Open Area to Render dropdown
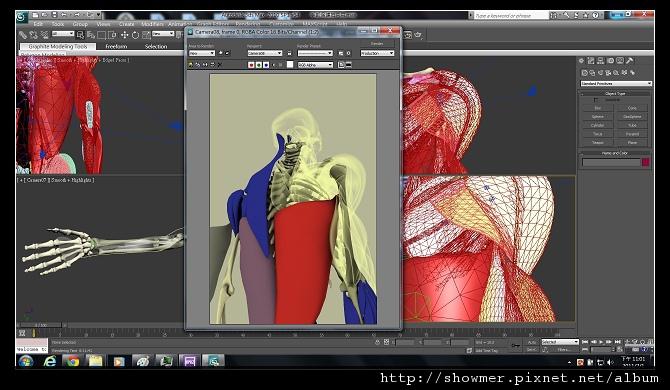 point(202,53)
